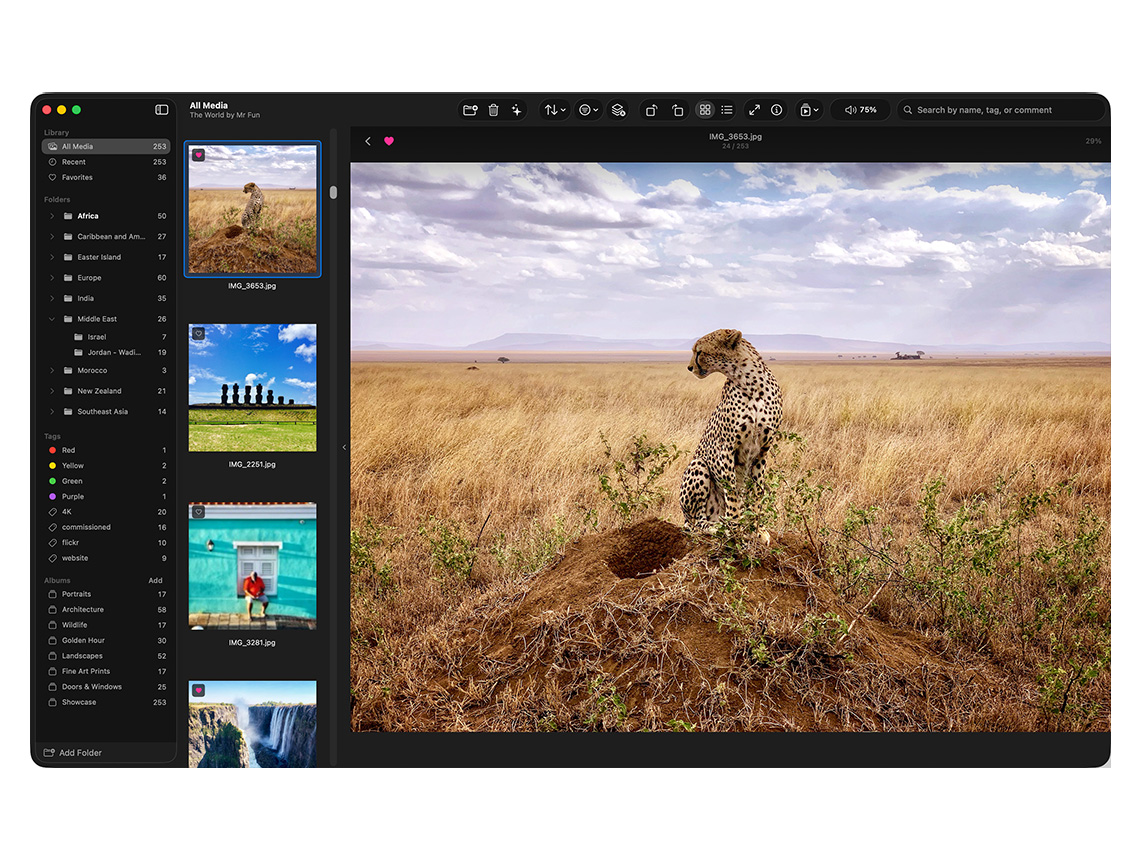Enter fullscreen with the expand arrows icon
Screen dimensions: 1140x860
(x=755, y=110)
